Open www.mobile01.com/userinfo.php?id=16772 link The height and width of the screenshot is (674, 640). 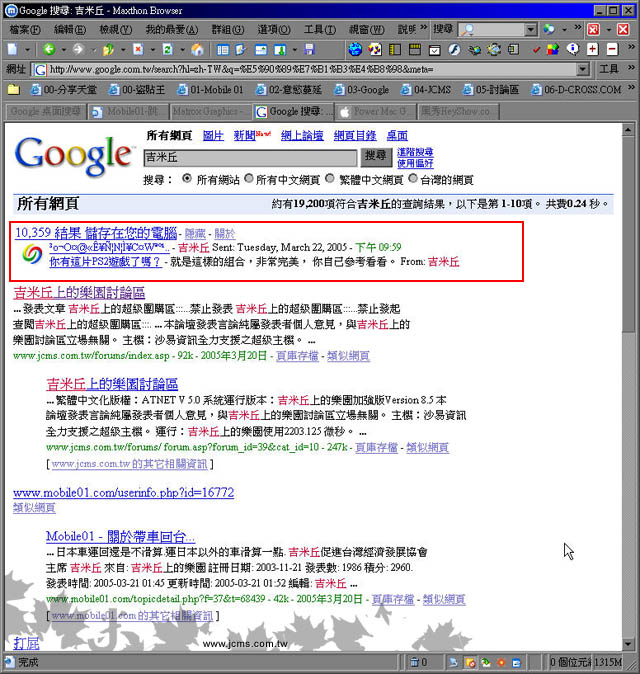pyautogui.click(x=124, y=492)
